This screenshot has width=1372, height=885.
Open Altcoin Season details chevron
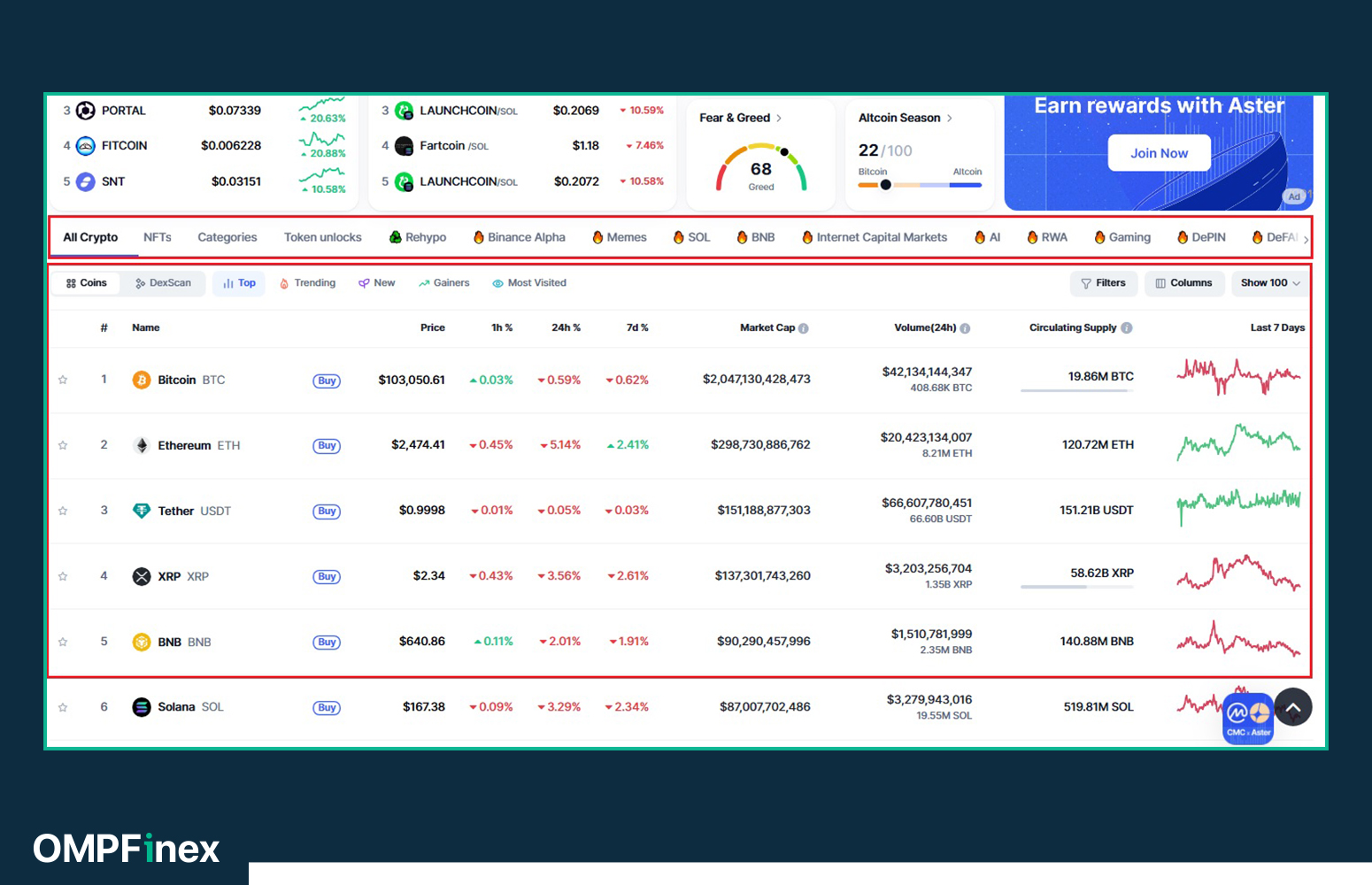coord(950,118)
